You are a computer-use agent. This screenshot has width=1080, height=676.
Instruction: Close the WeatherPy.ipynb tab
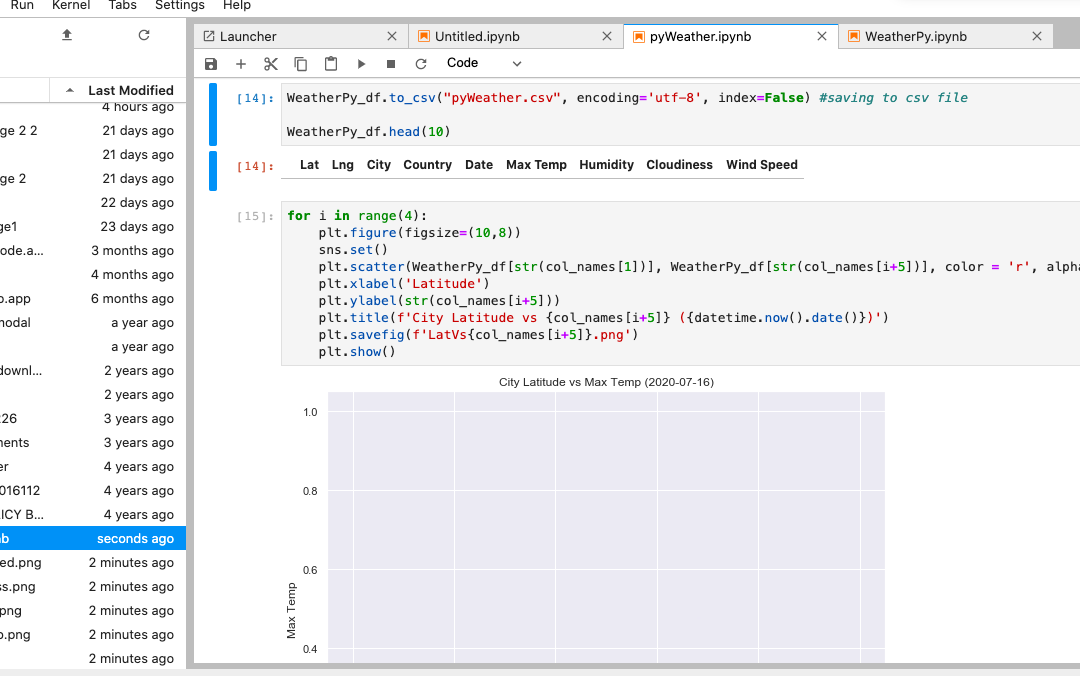(x=1037, y=37)
